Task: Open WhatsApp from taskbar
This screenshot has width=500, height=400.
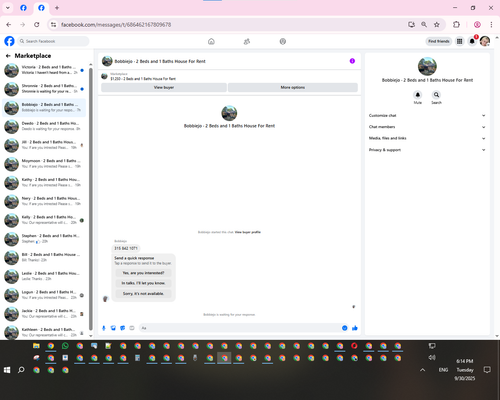Action: [x=65, y=346]
